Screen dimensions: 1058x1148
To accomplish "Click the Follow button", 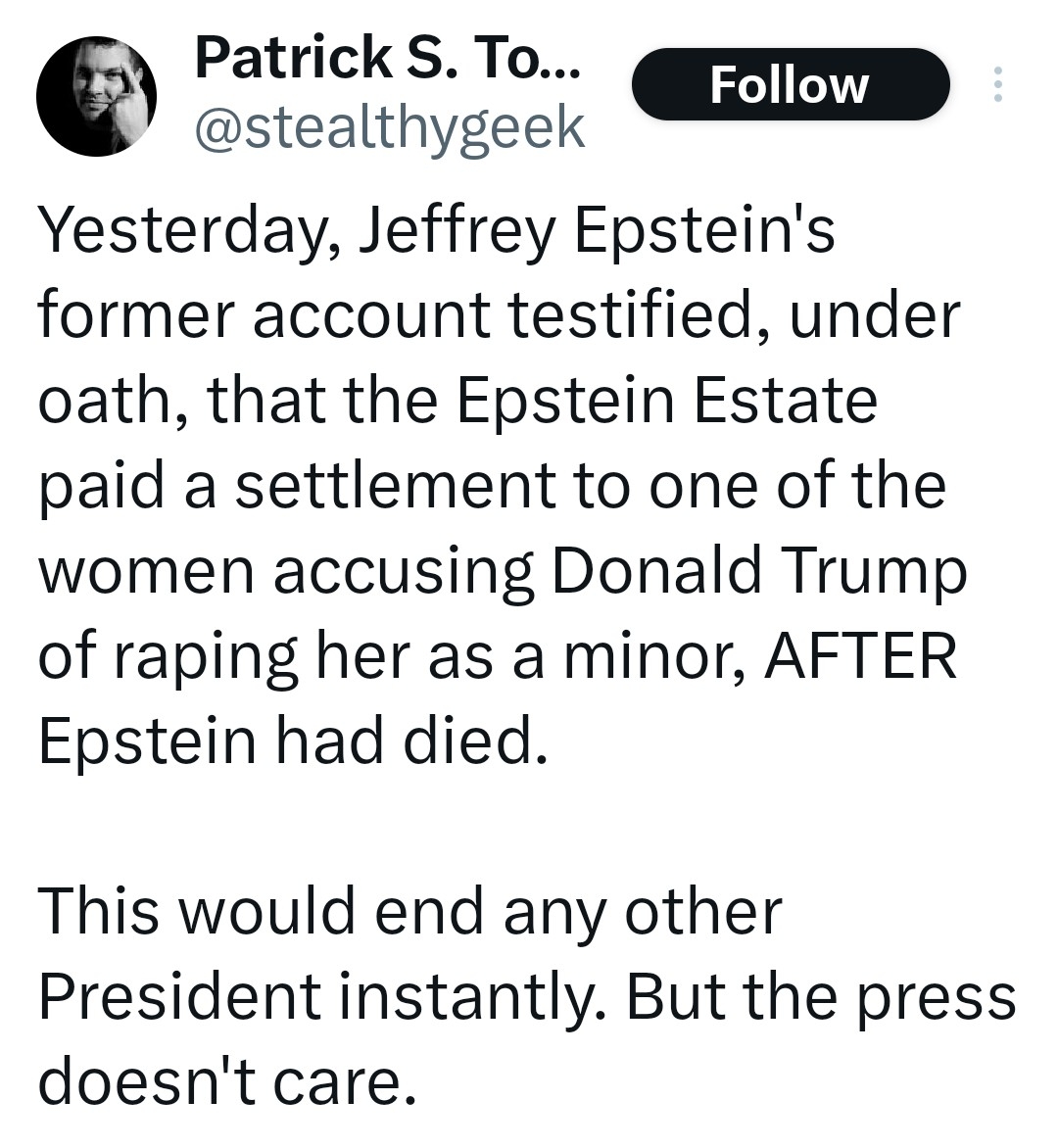I will pyautogui.click(x=790, y=85).
